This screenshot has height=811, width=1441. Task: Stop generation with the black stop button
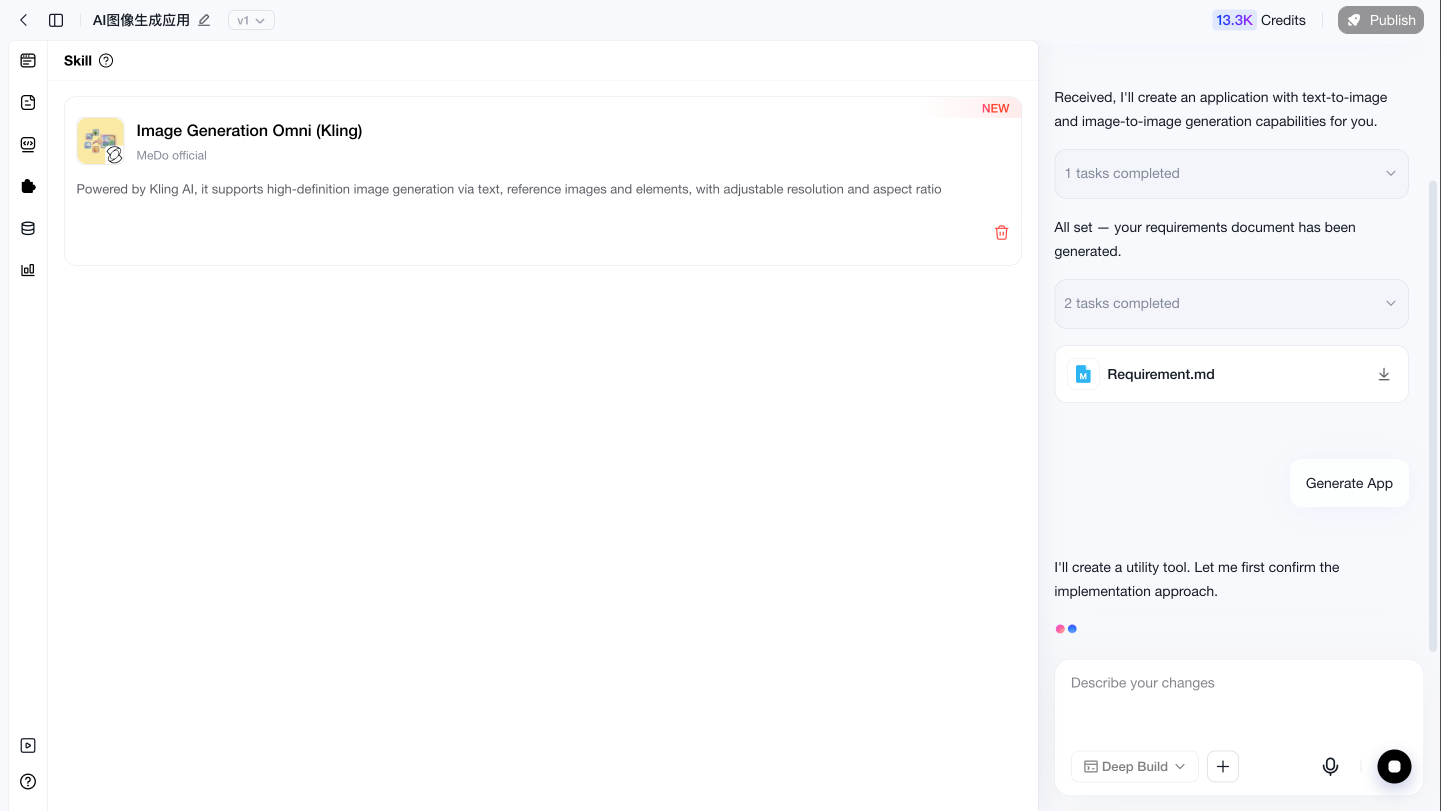pos(1394,766)
